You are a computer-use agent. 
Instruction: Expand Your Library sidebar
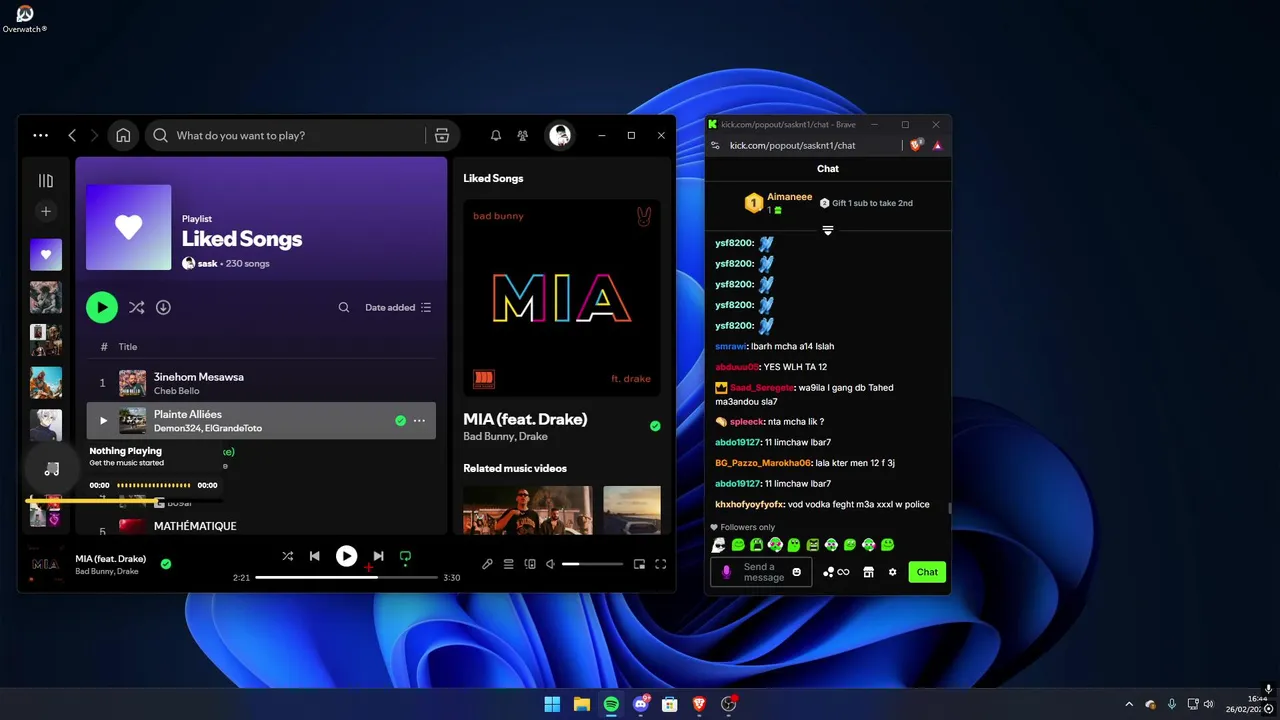(x=45, y=181)
